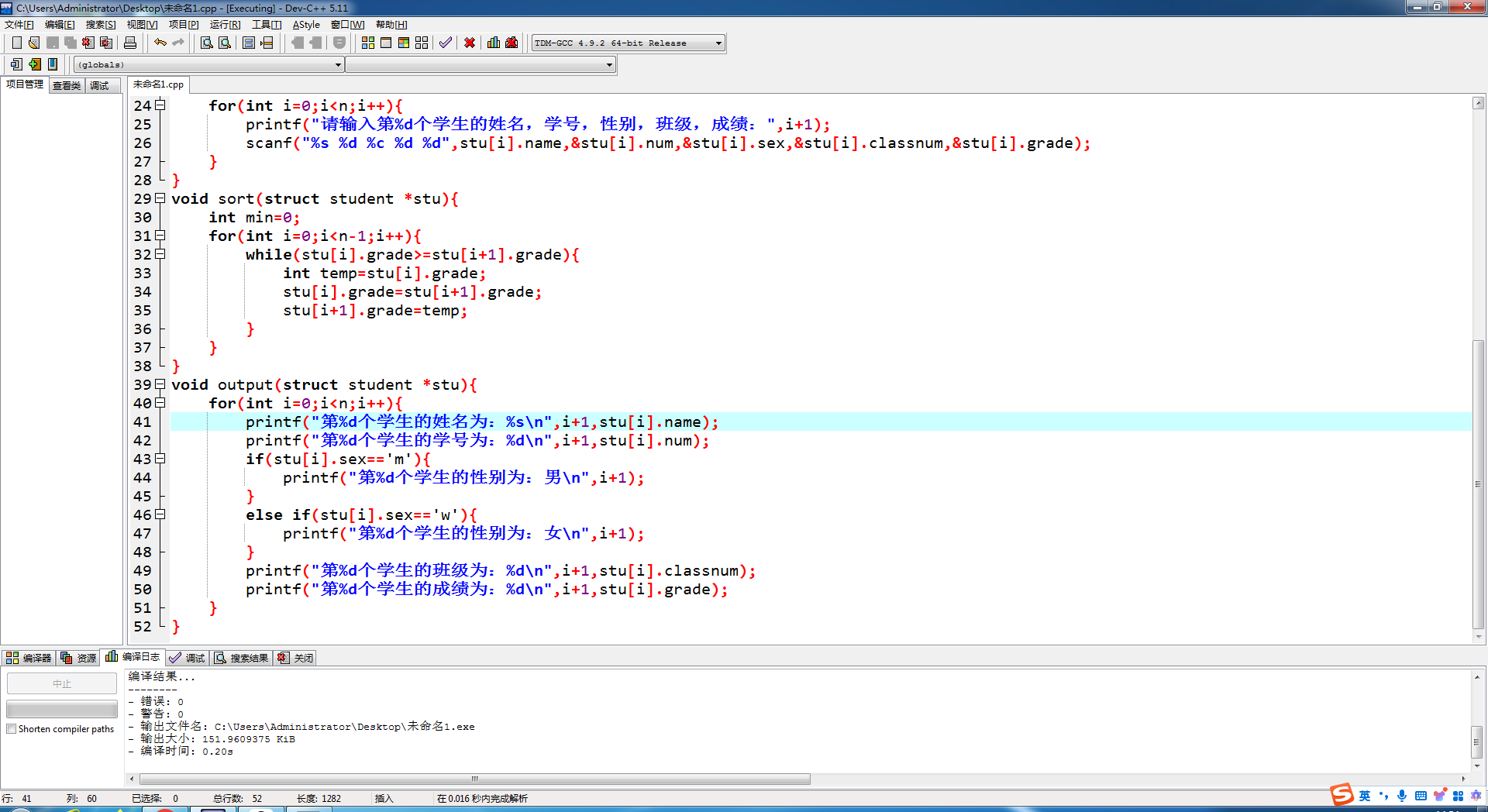Toggle Sogou punctuation mode
Image resolution: width=1488 pixels, height=812 pixels.
1383,796
